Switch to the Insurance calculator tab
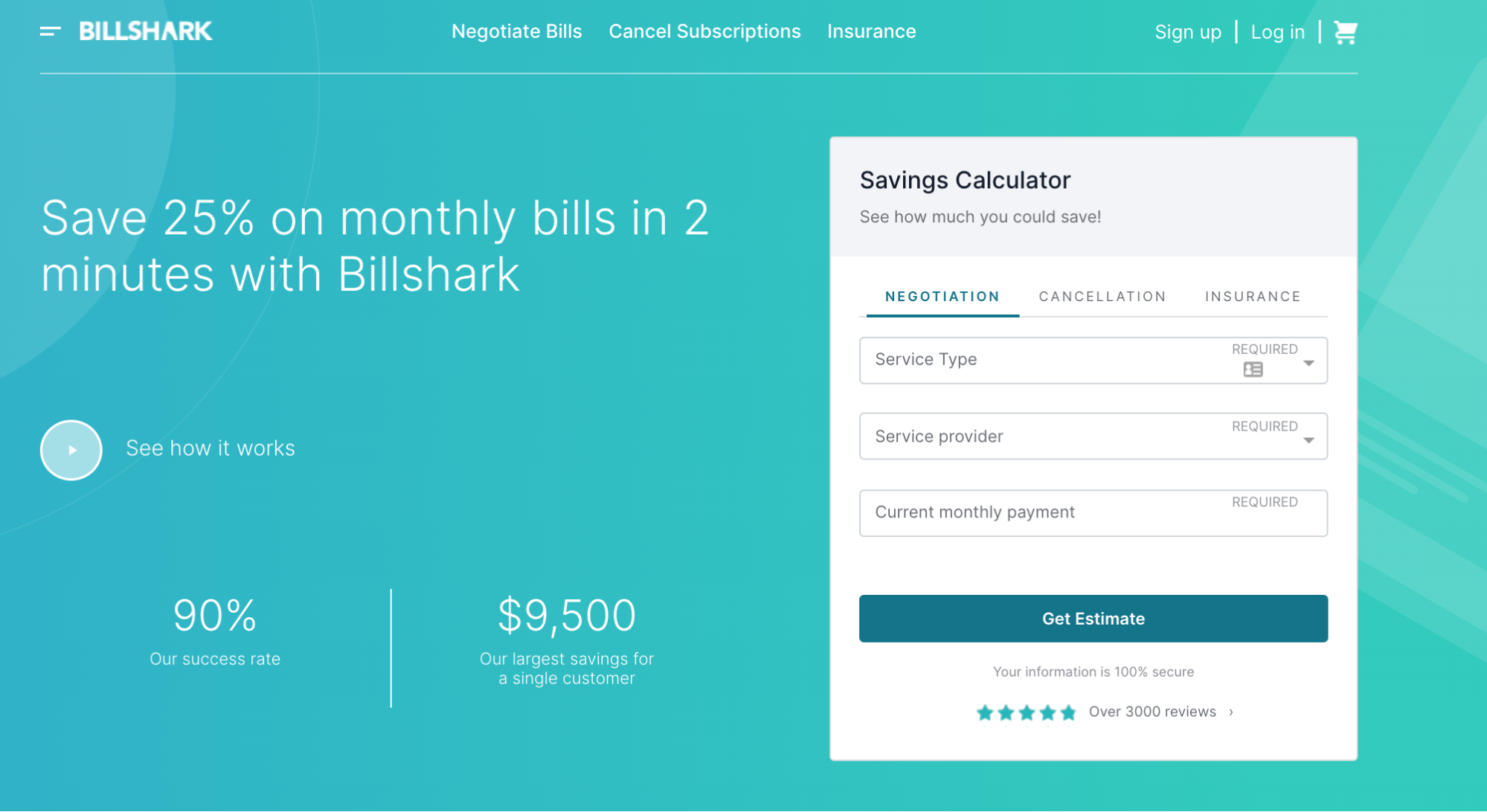This screenshot has height=812, width=1487. point(1253,297)
